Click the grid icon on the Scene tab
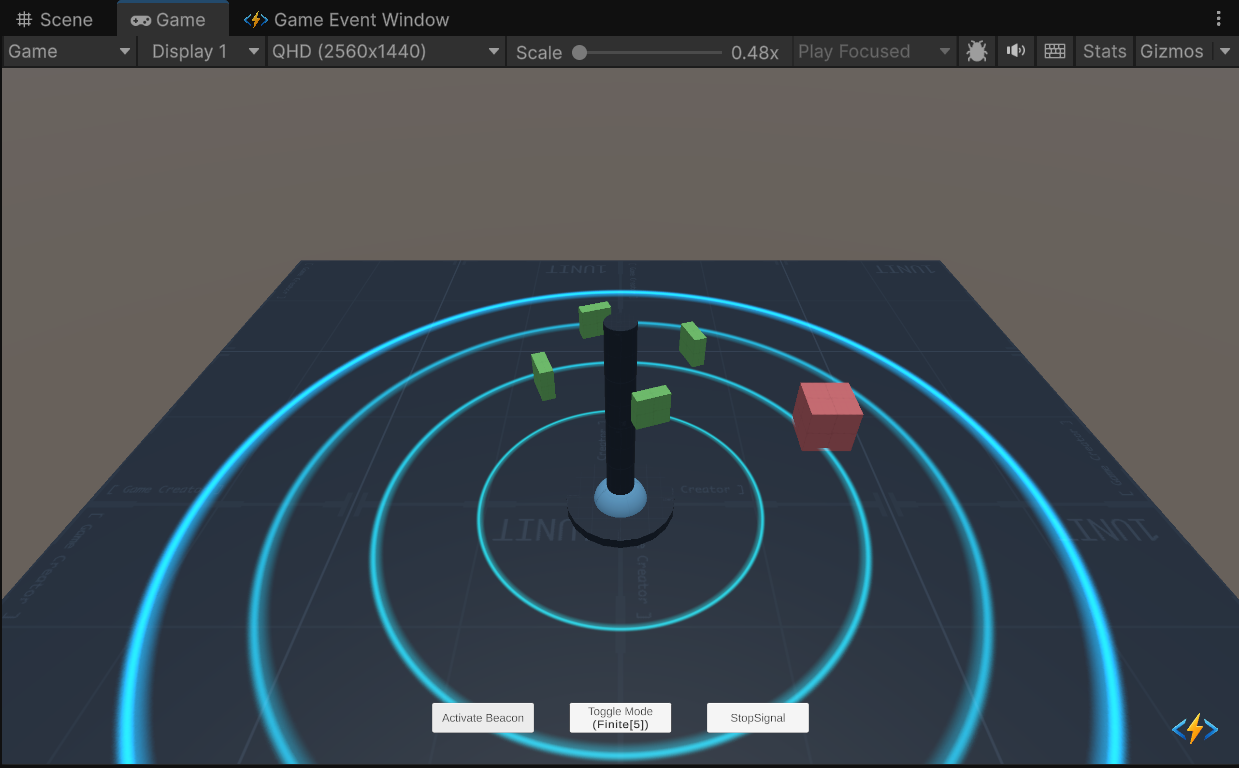 24,20
